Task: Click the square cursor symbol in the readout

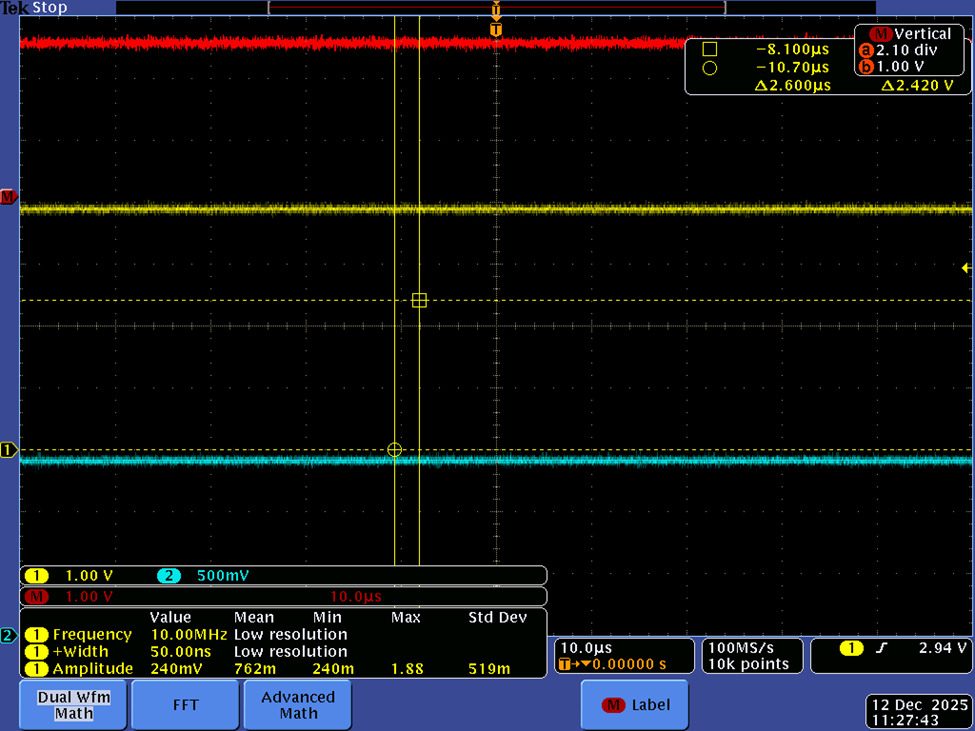Action: click(709, 49)
